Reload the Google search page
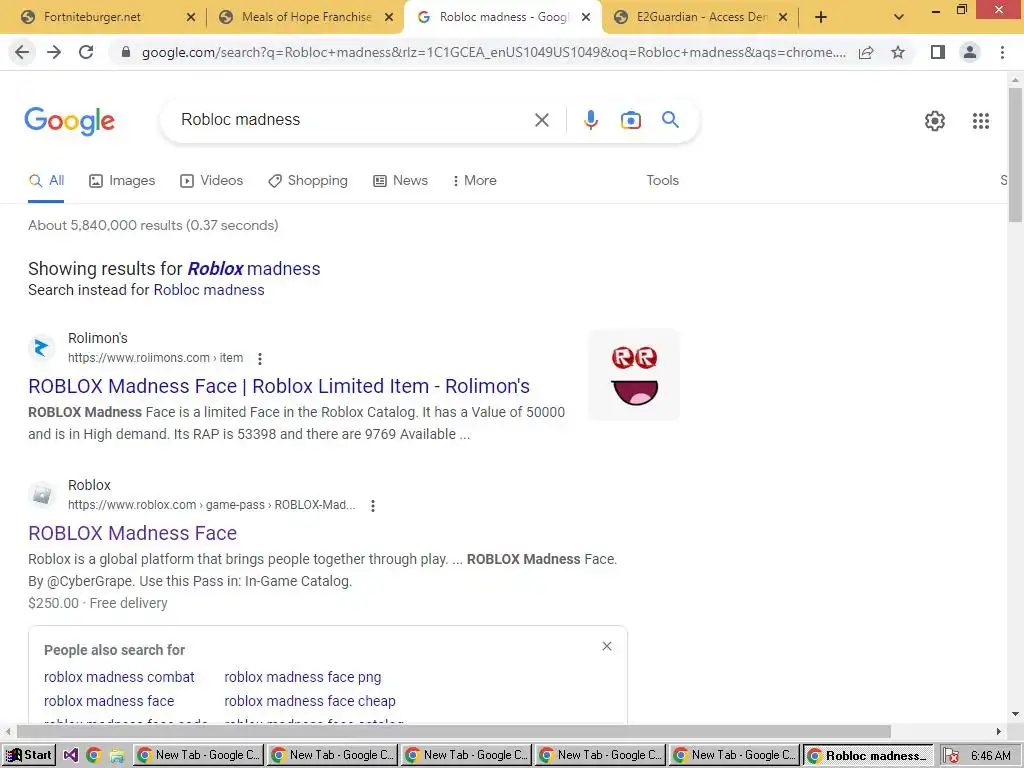Viewport: 1024px width, 768px height. (86, 52)
